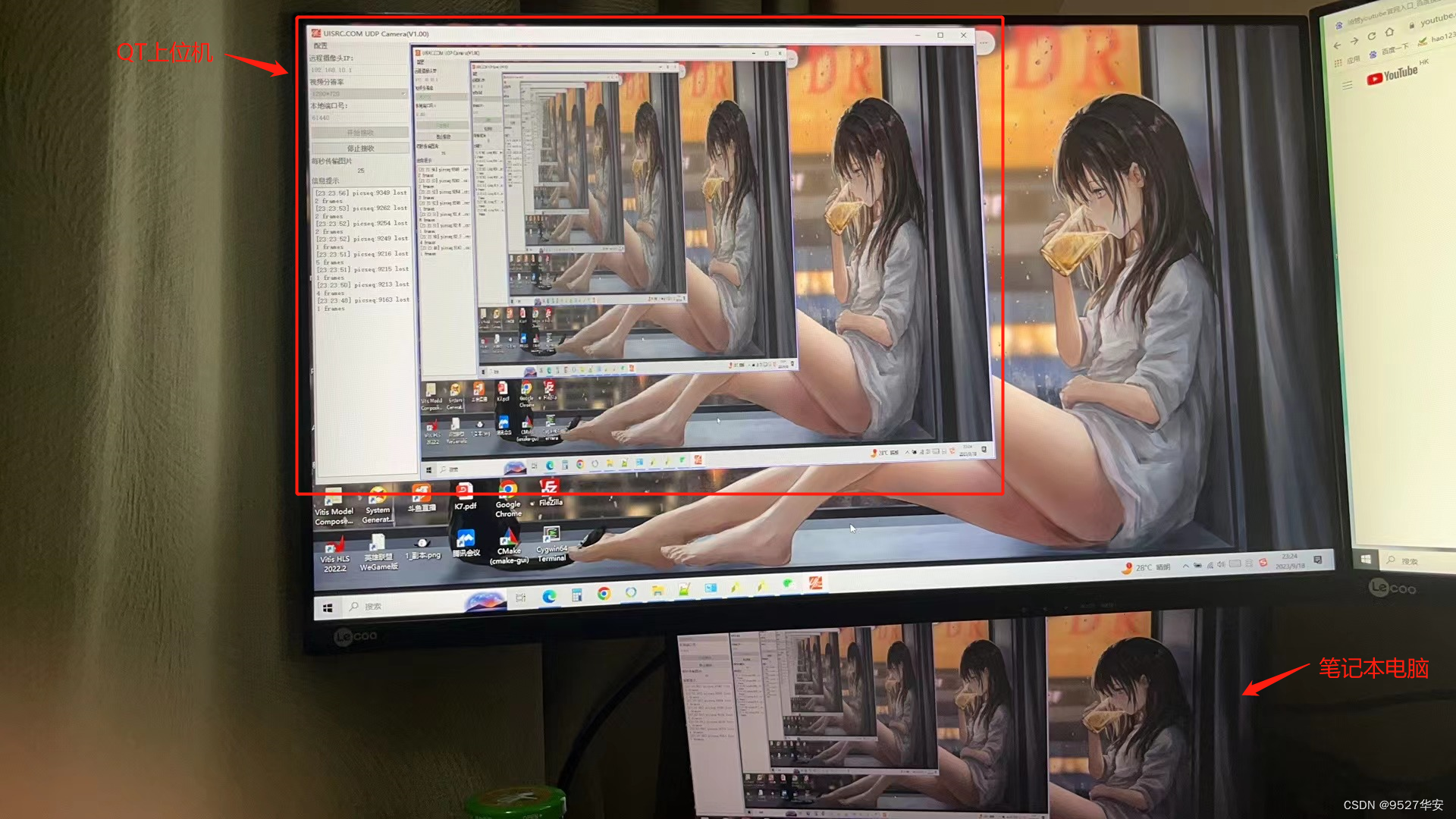The width and height of the screenshot is (1456, 819).
Task: Open the notification center icon in tray
Action: click(x=1318, y=560)
